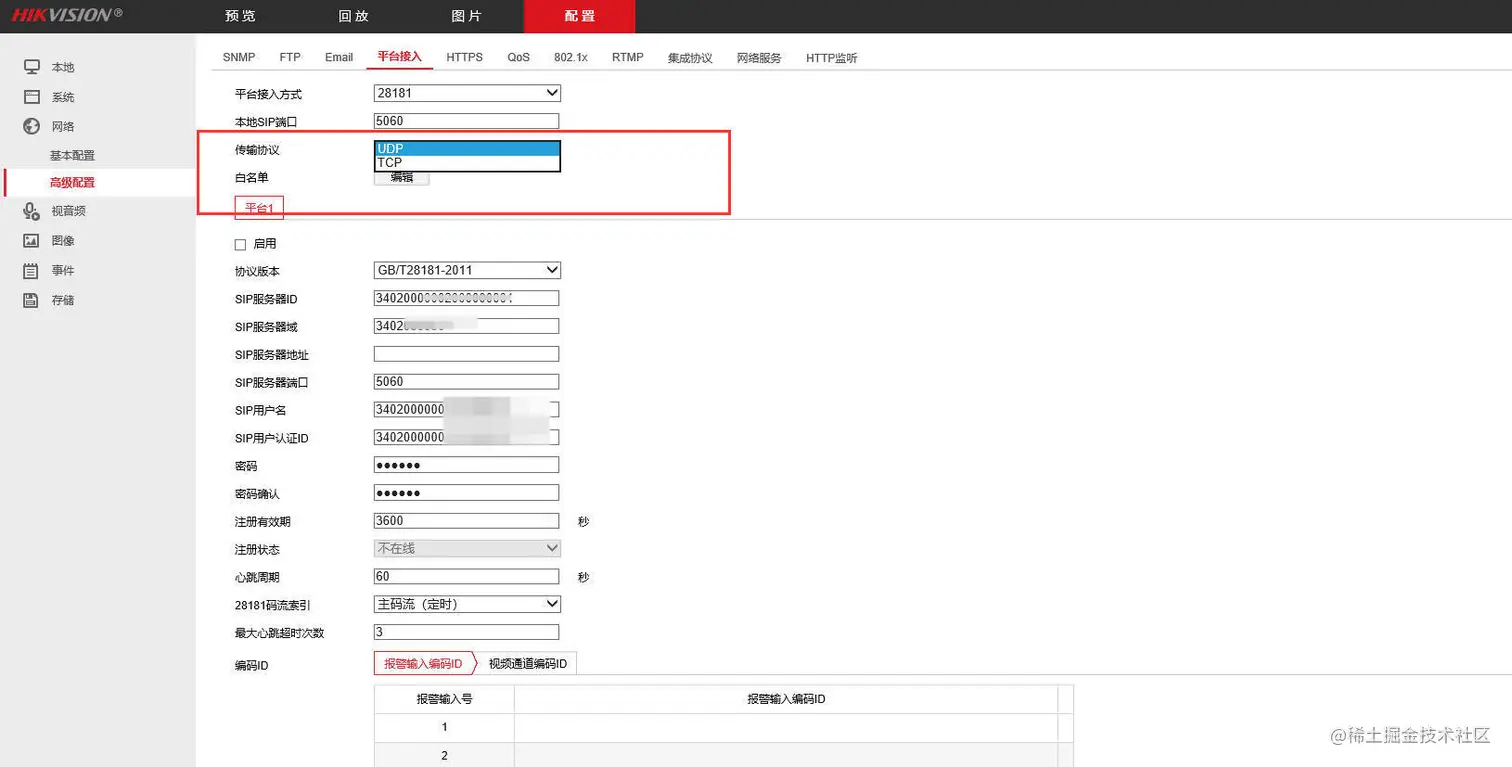
Task: Open the disabled 注册状态 dropdown
Action: pyautogui.click(x=467, y=548)
